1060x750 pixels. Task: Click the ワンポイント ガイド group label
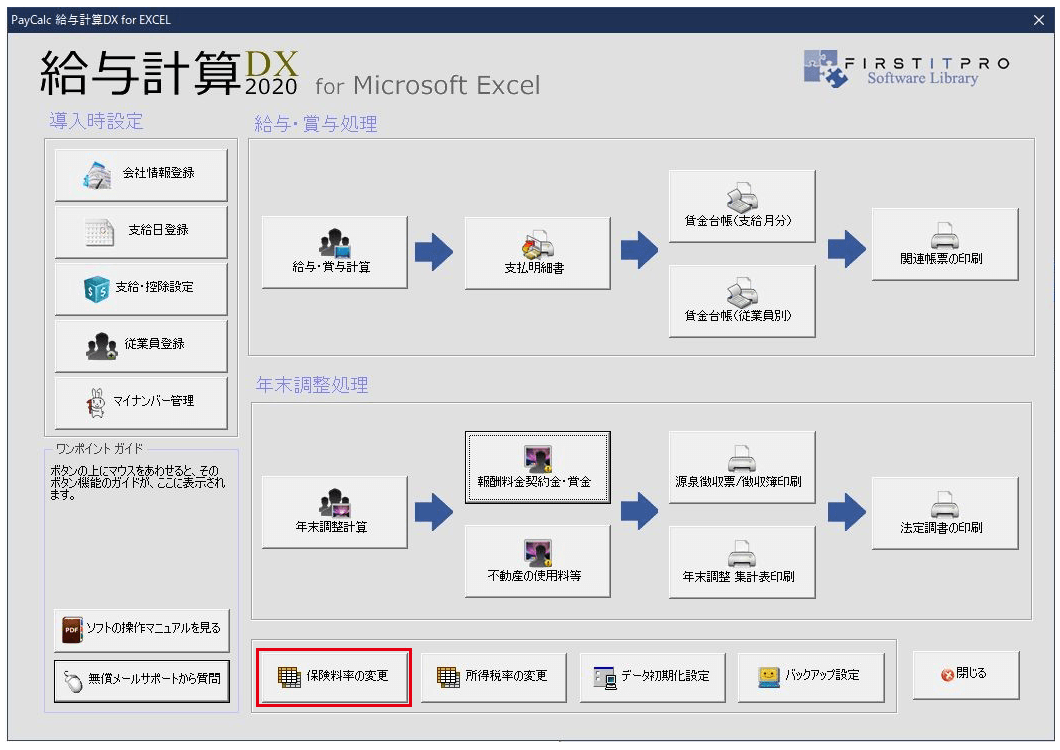[x=99, y=449]
